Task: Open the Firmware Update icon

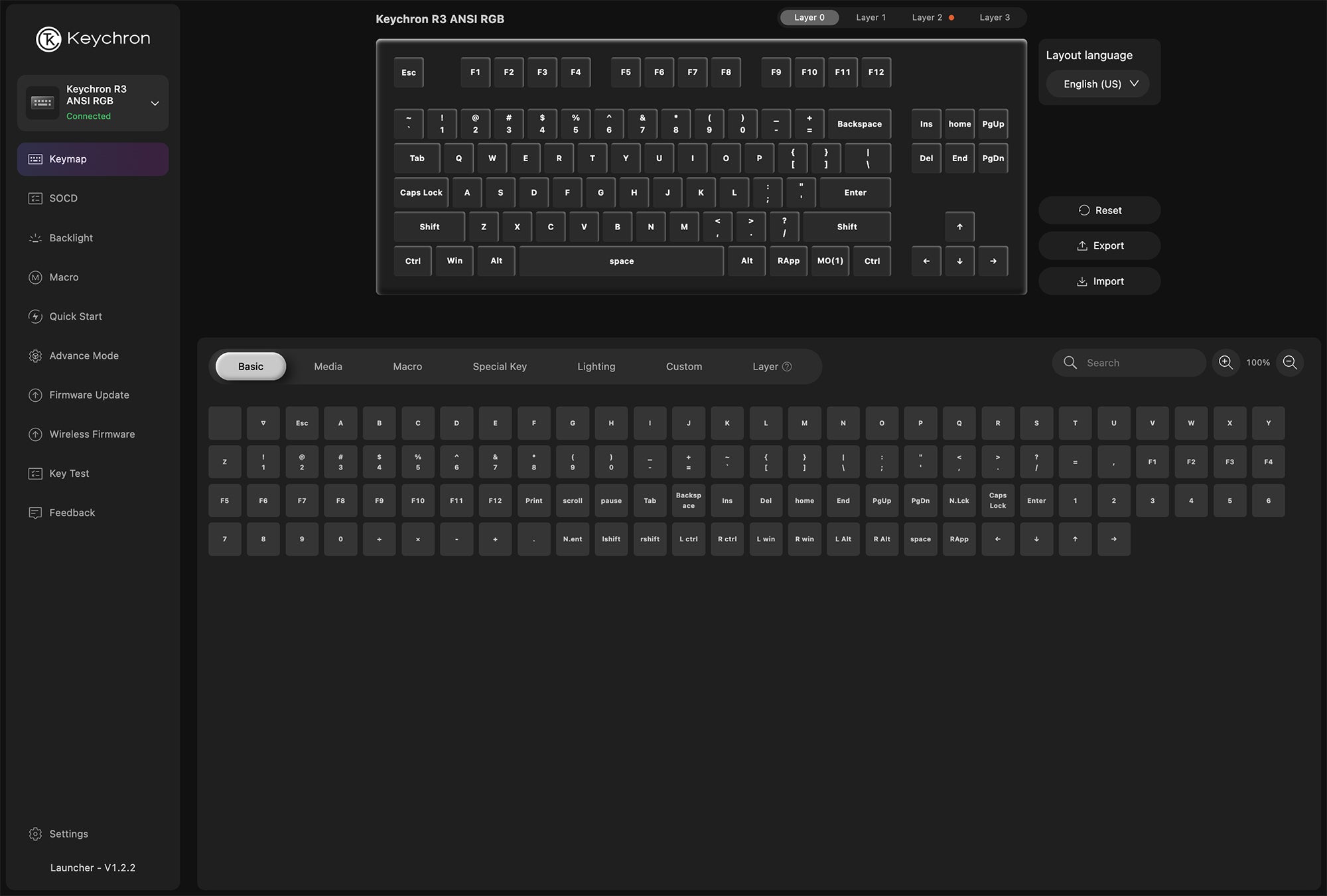Action: click(35, 395)
